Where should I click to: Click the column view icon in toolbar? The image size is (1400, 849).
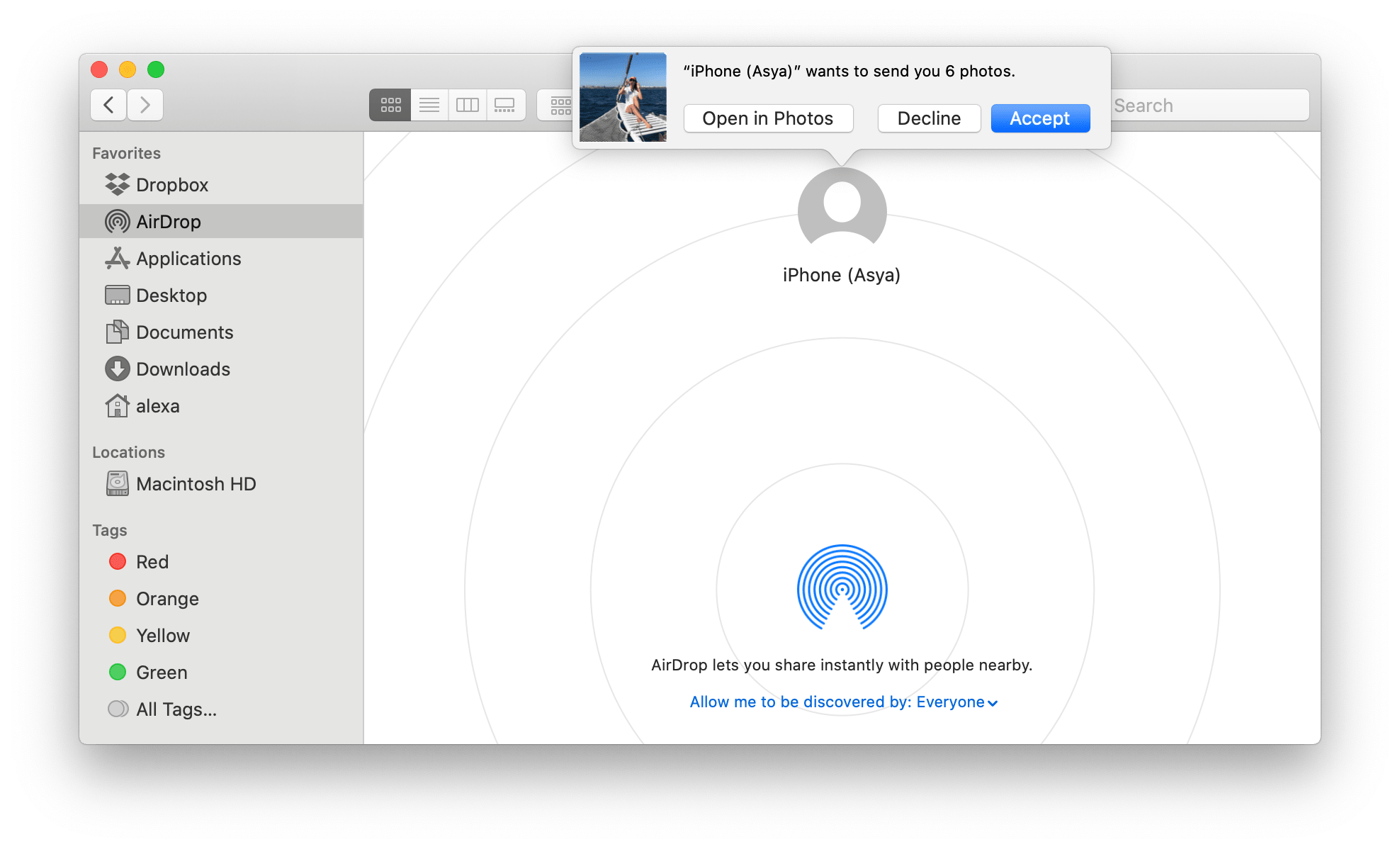point(466,104)
